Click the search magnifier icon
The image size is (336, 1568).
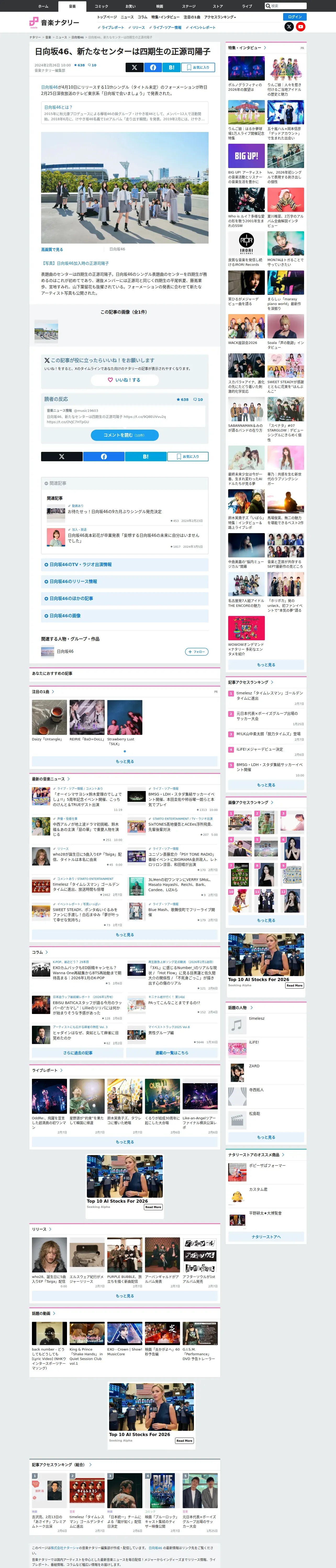268,6
